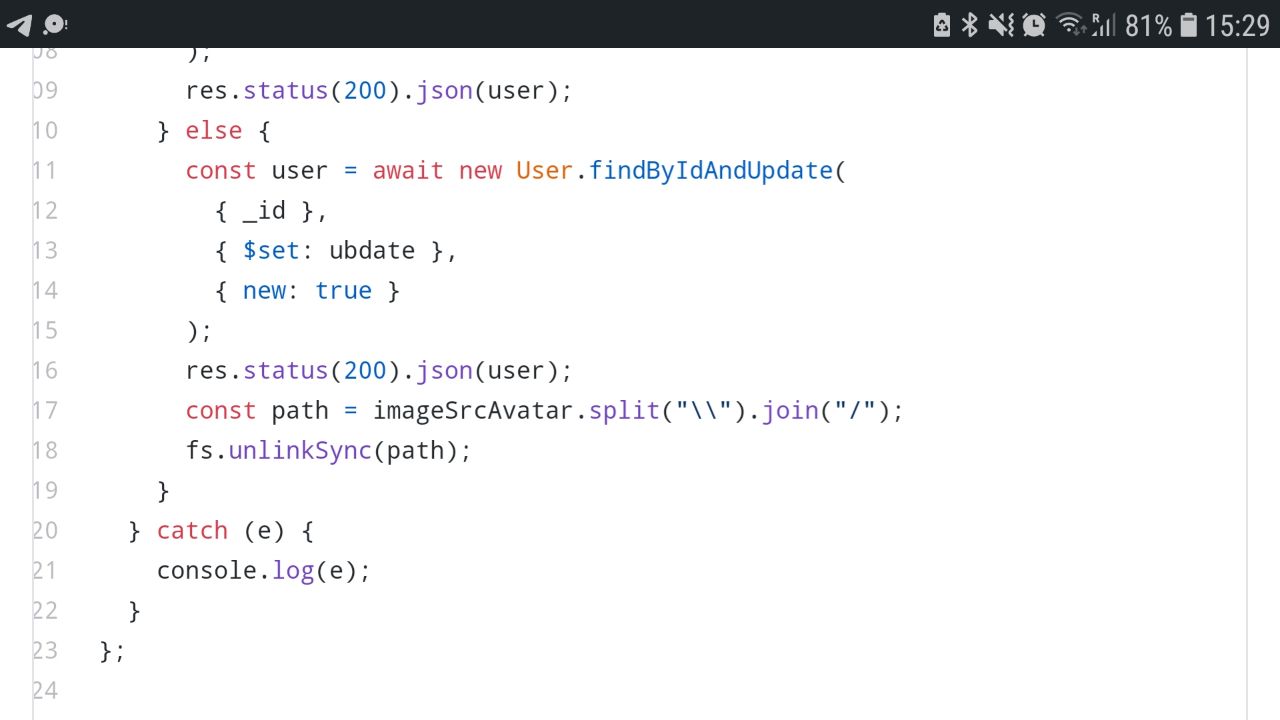
Task: Tap the 81% battery percentage text
Action: pos(1148,26)
